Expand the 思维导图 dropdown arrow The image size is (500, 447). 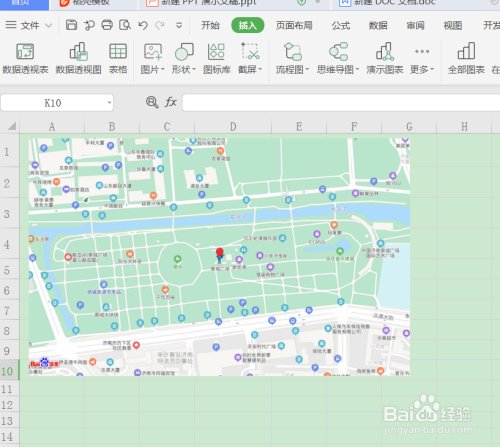(357, 69)
